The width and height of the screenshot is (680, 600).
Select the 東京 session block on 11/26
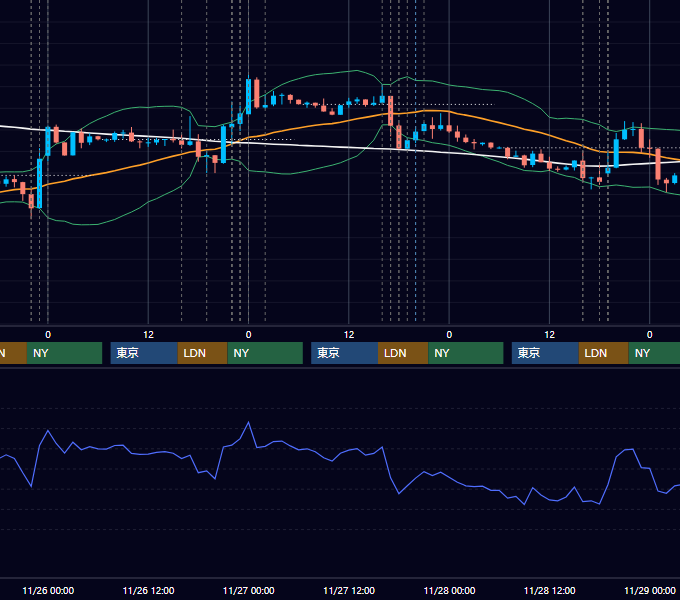pos(144,353)
